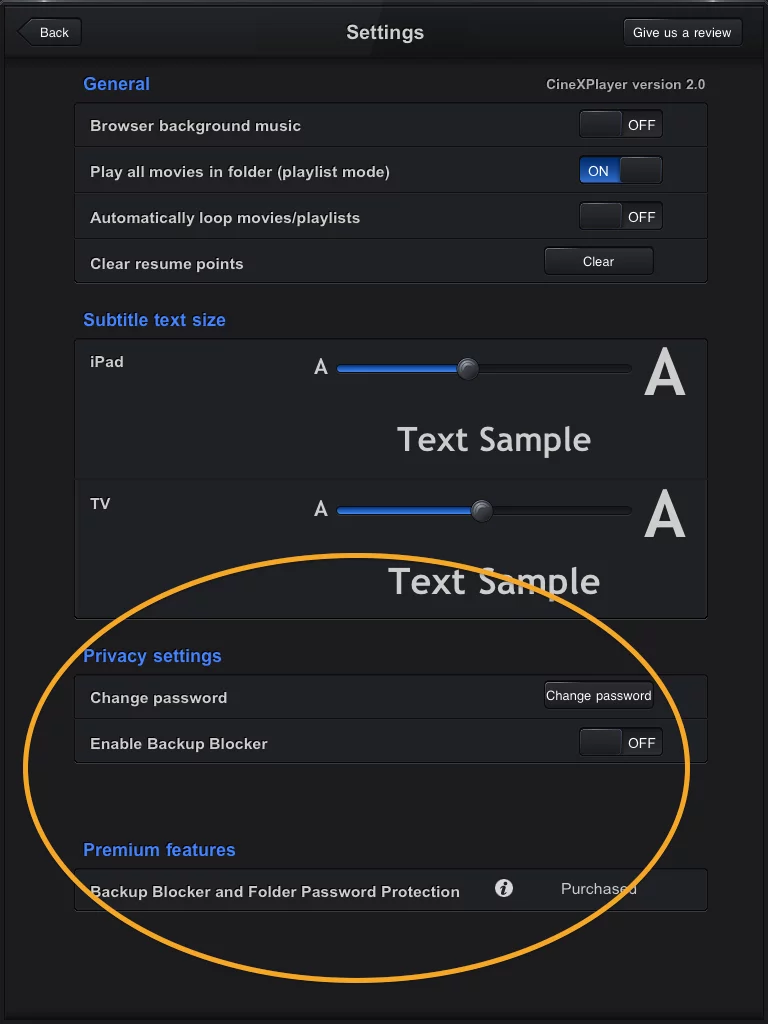
Task: Go Back from Settings
Action: point(50,32)
